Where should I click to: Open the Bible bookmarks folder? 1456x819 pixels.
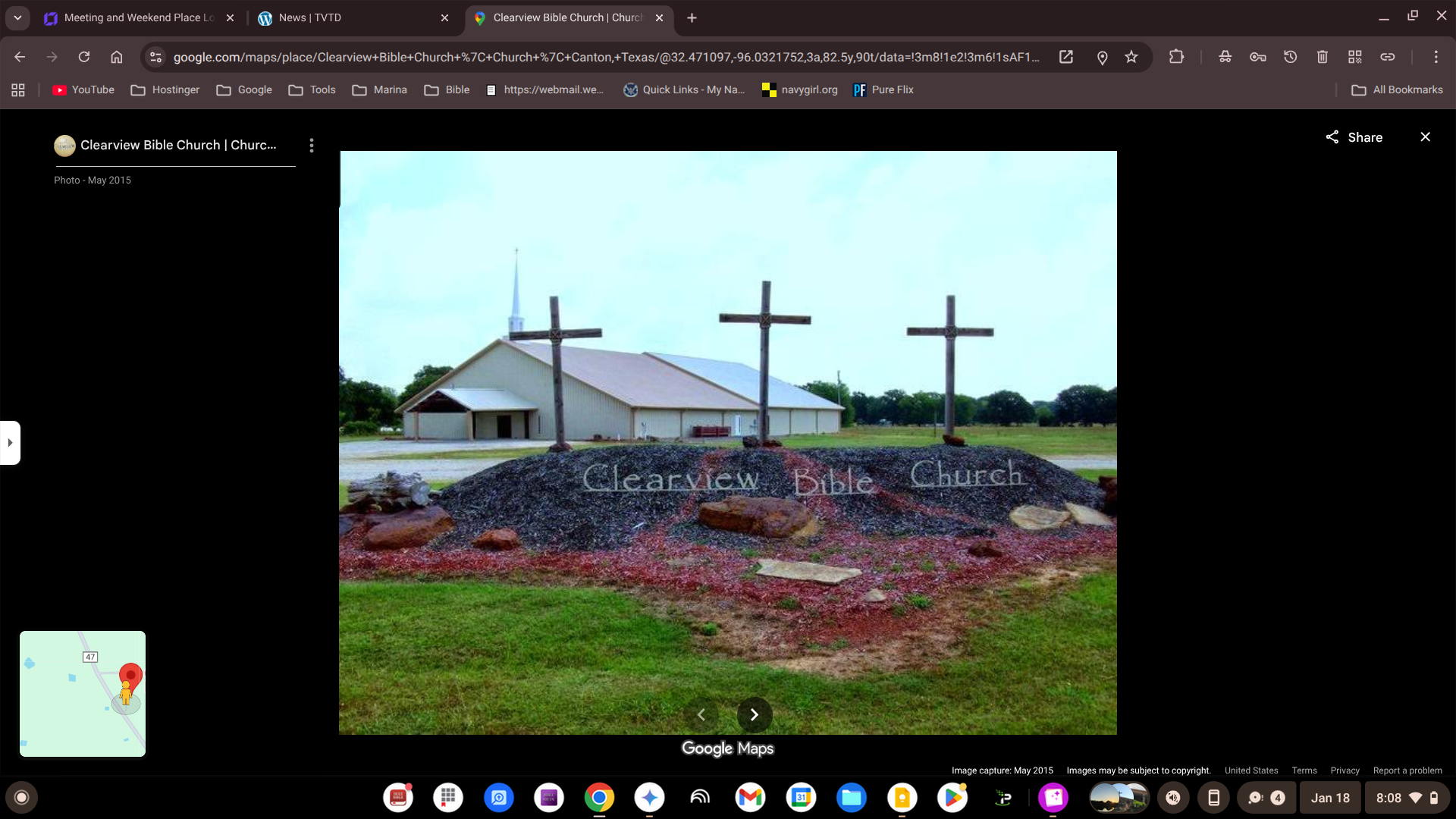click(447, 89)
